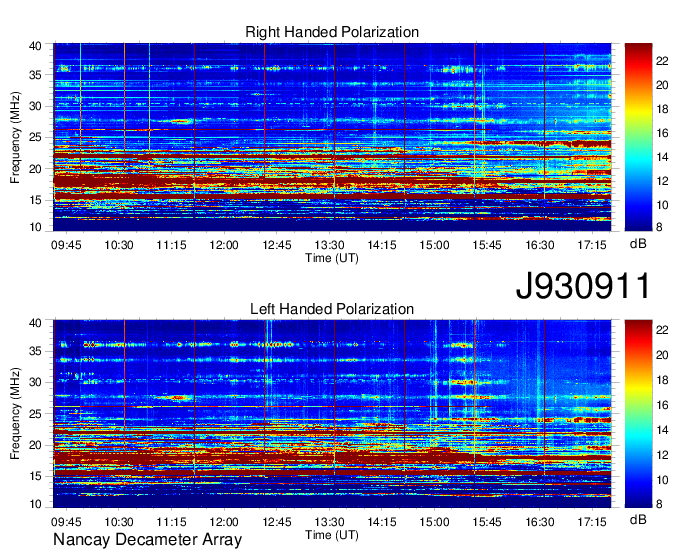Click the 8 value on top color bar
The height and width of the screenshot is (552, 680).
[659, 227]
